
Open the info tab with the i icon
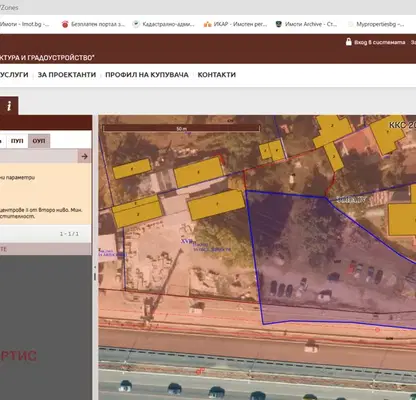[x=9, y=106]
